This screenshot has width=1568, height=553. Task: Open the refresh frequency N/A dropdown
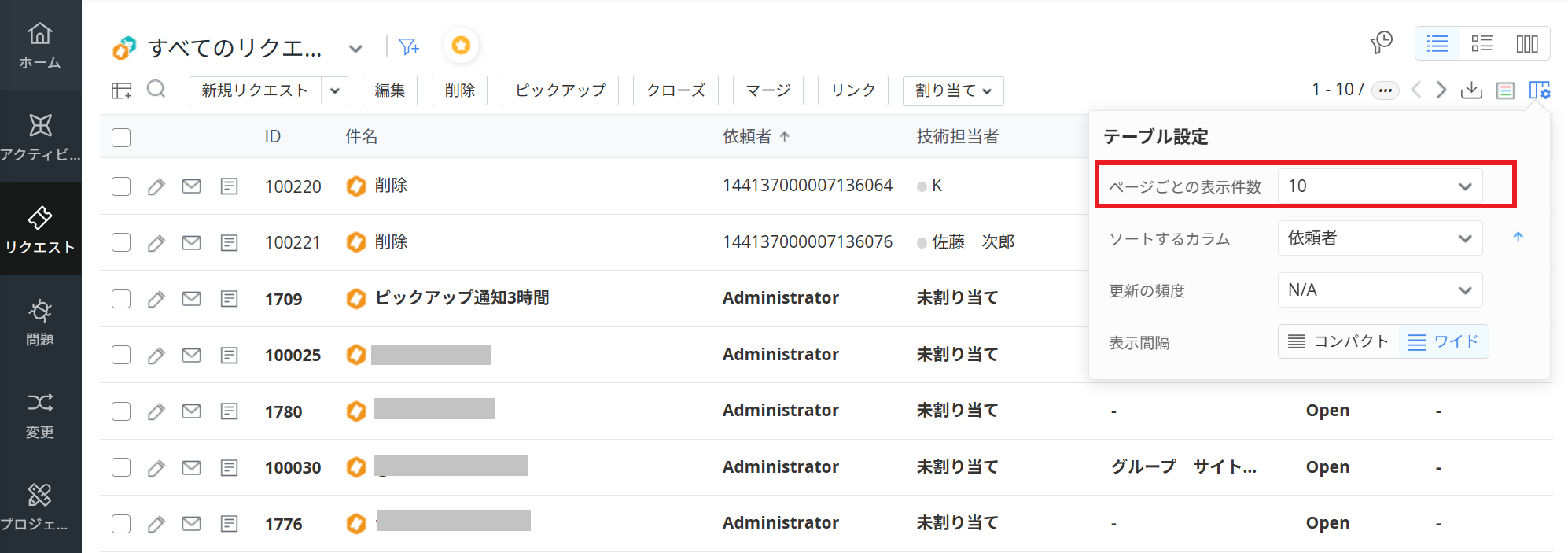click(1379, 290)
